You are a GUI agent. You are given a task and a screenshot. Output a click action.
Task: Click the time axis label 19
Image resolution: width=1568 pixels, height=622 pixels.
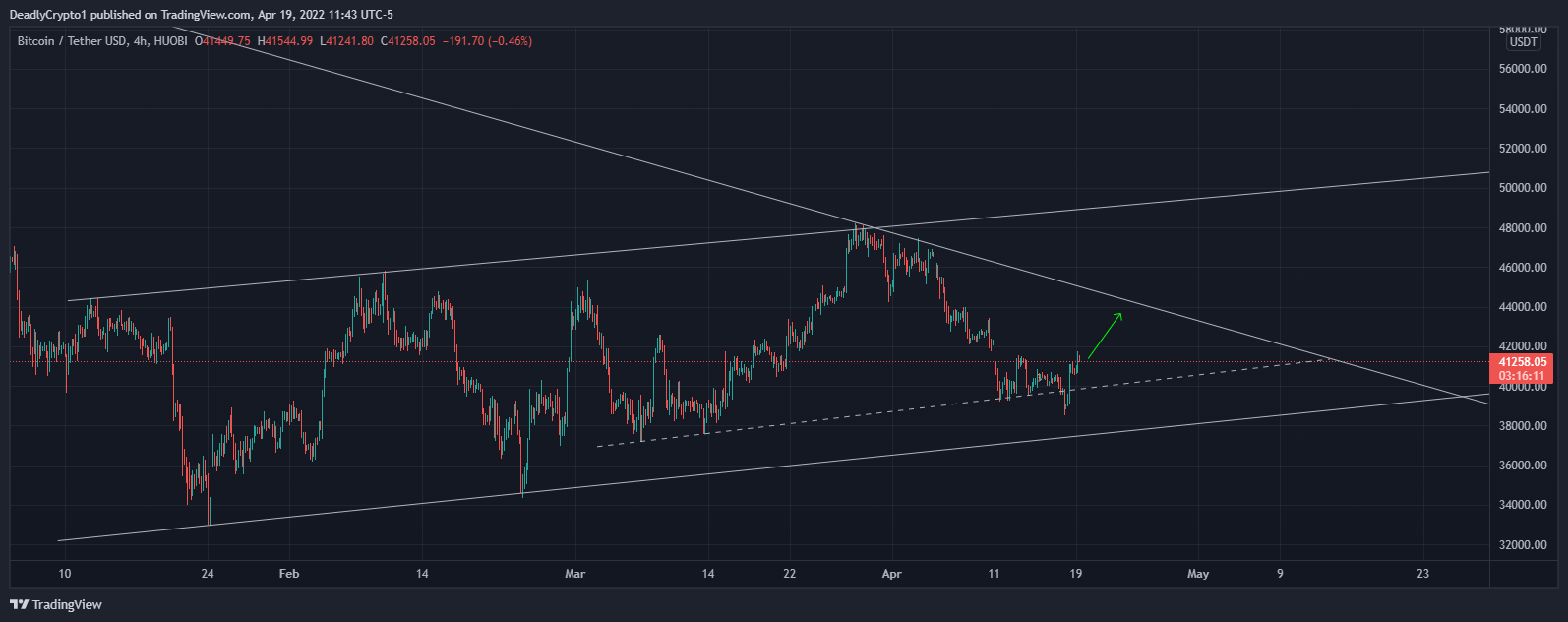pos(1076,574)
